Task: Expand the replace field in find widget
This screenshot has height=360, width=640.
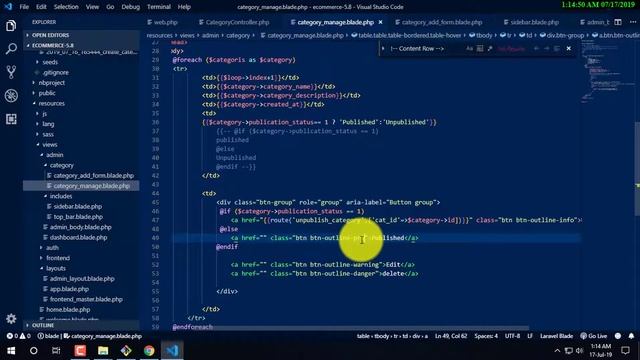Action: click(383, 49)
